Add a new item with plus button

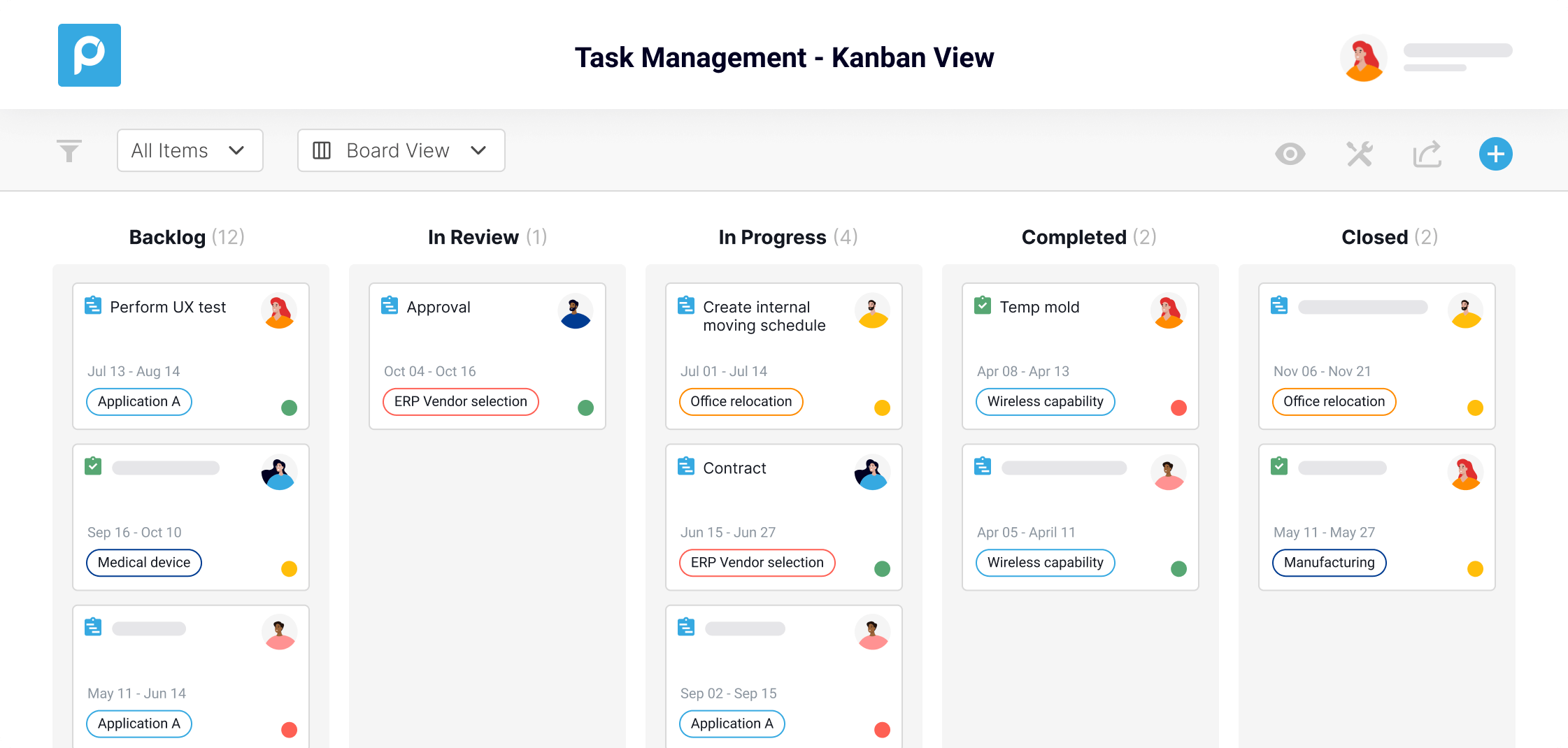tap(1495, 154)
